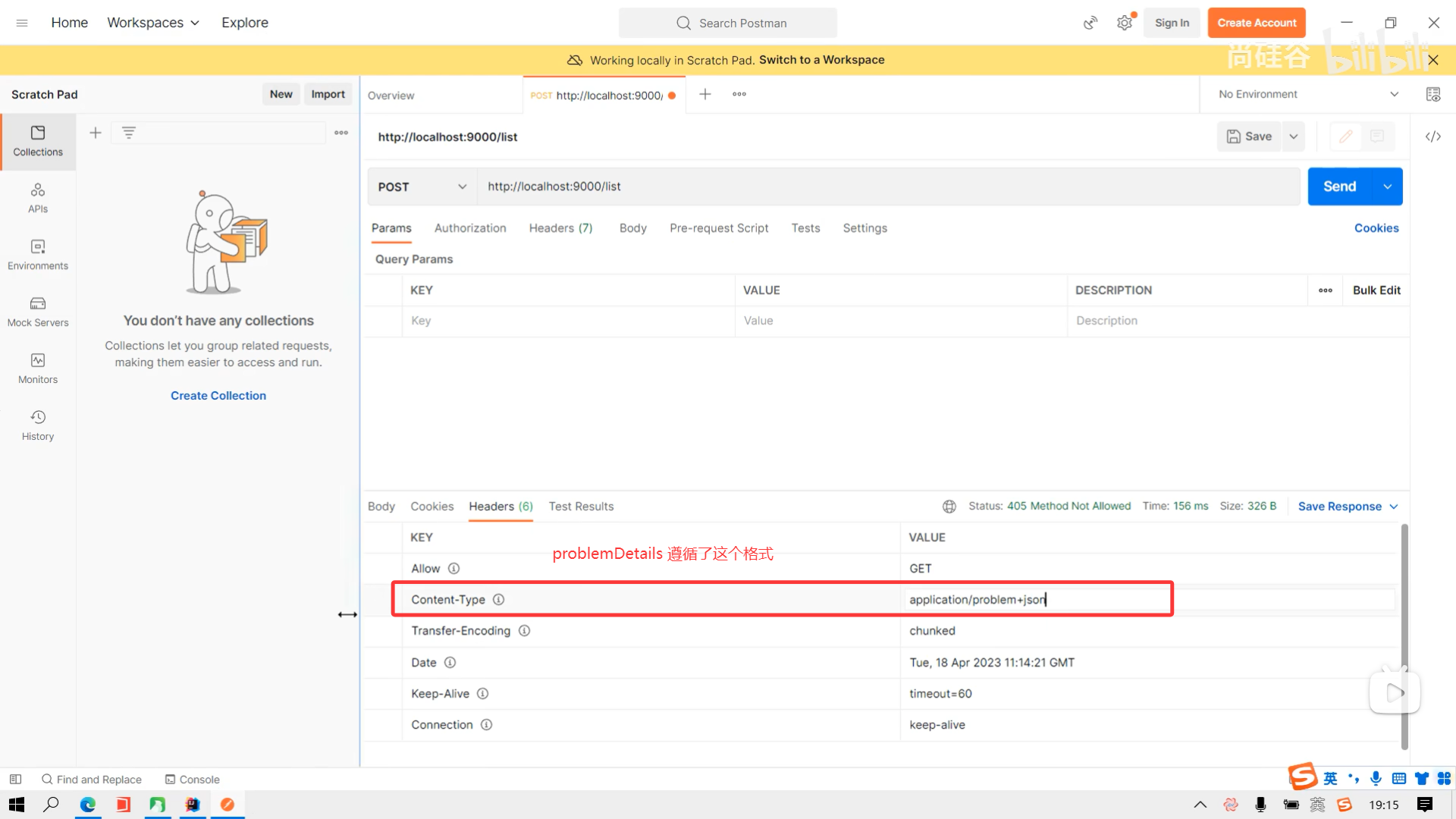Open the code snippet panel icon
Viewport: 1456px width, 819px height.
[x=1432, y=136]
